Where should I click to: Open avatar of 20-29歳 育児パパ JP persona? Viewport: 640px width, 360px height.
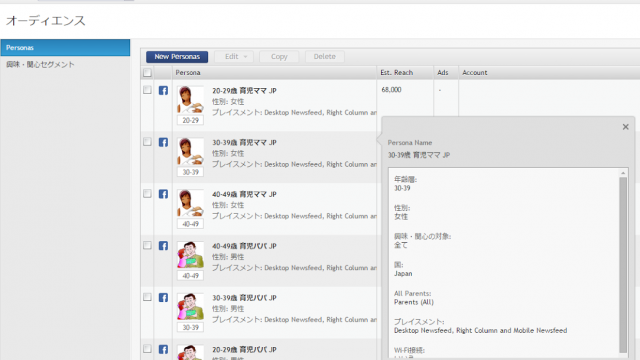[190, 352]
